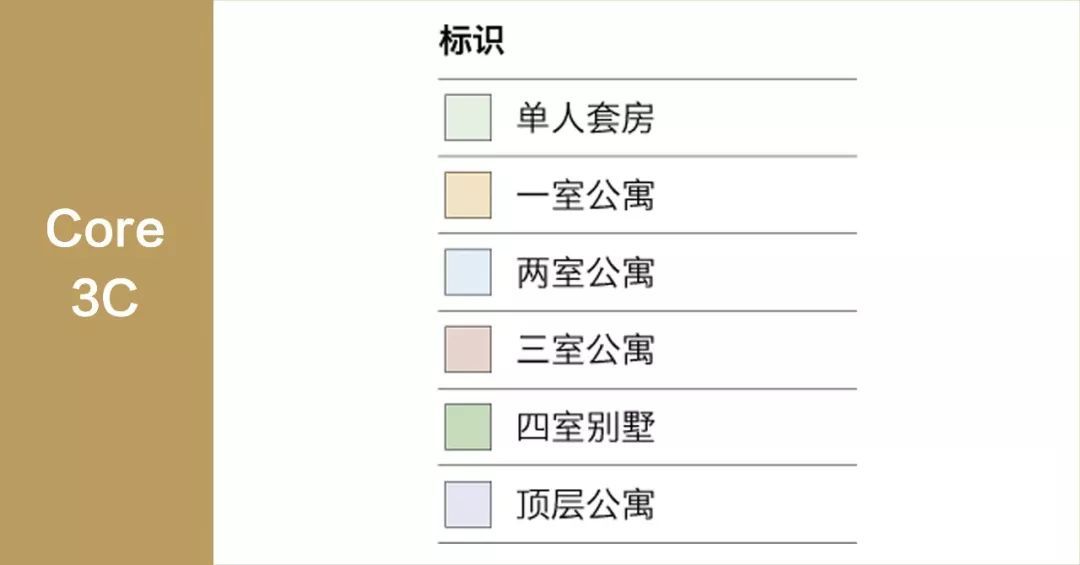Select the beige 一室公寓 color swatch

(x=468, y=195)
